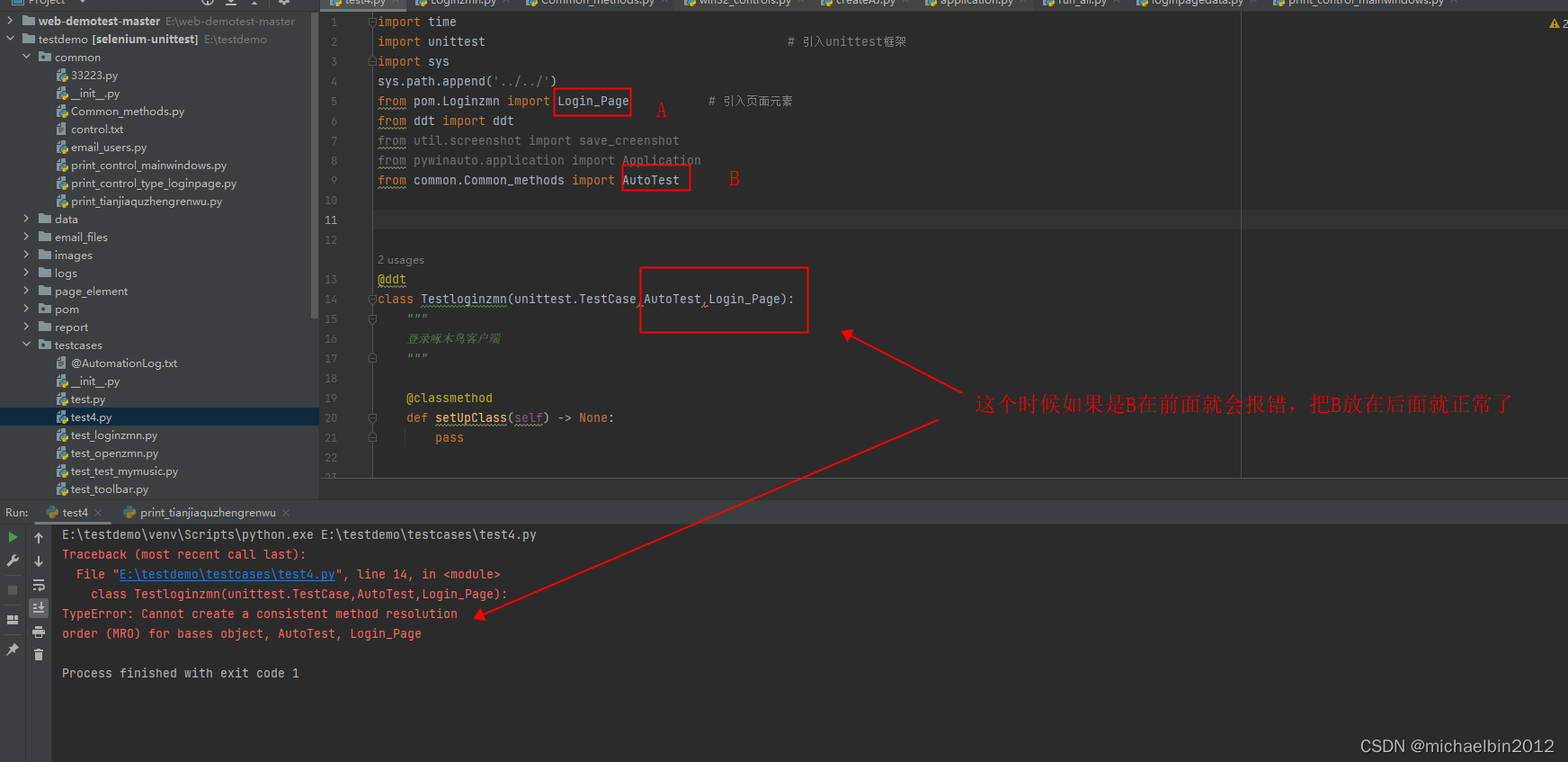Screen dimensions: 1568x762
Task: Click text file icon beside control.txt
Action: 62,130
